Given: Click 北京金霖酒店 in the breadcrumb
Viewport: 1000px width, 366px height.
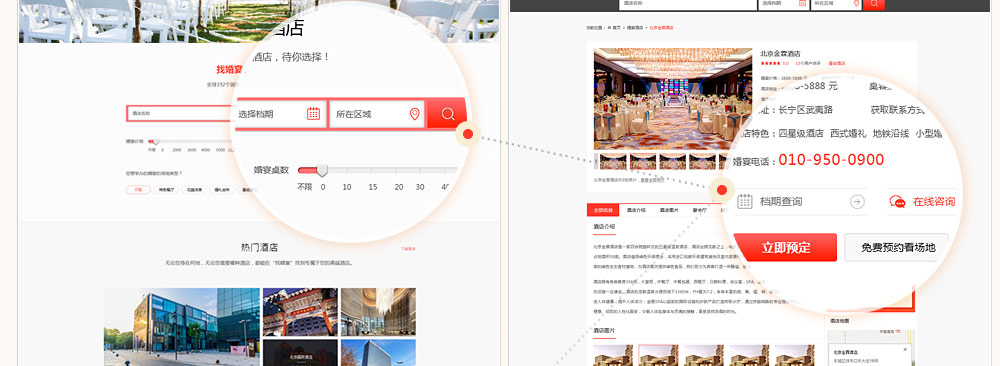Looking at the screenshot, I should click(661, 28).
